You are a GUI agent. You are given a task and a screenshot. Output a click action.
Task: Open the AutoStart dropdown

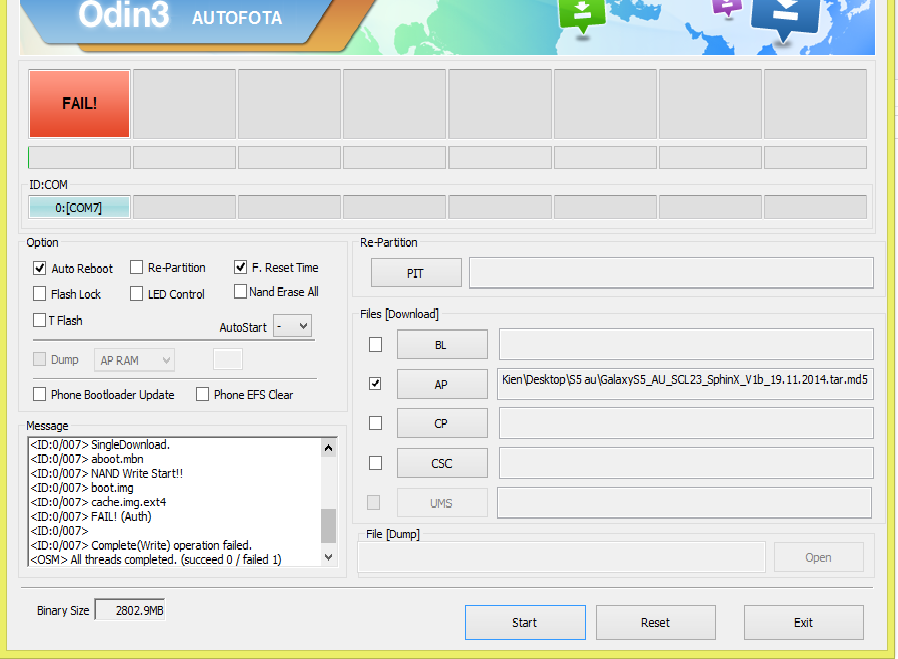pyautogui.click(x=292, y=326)
